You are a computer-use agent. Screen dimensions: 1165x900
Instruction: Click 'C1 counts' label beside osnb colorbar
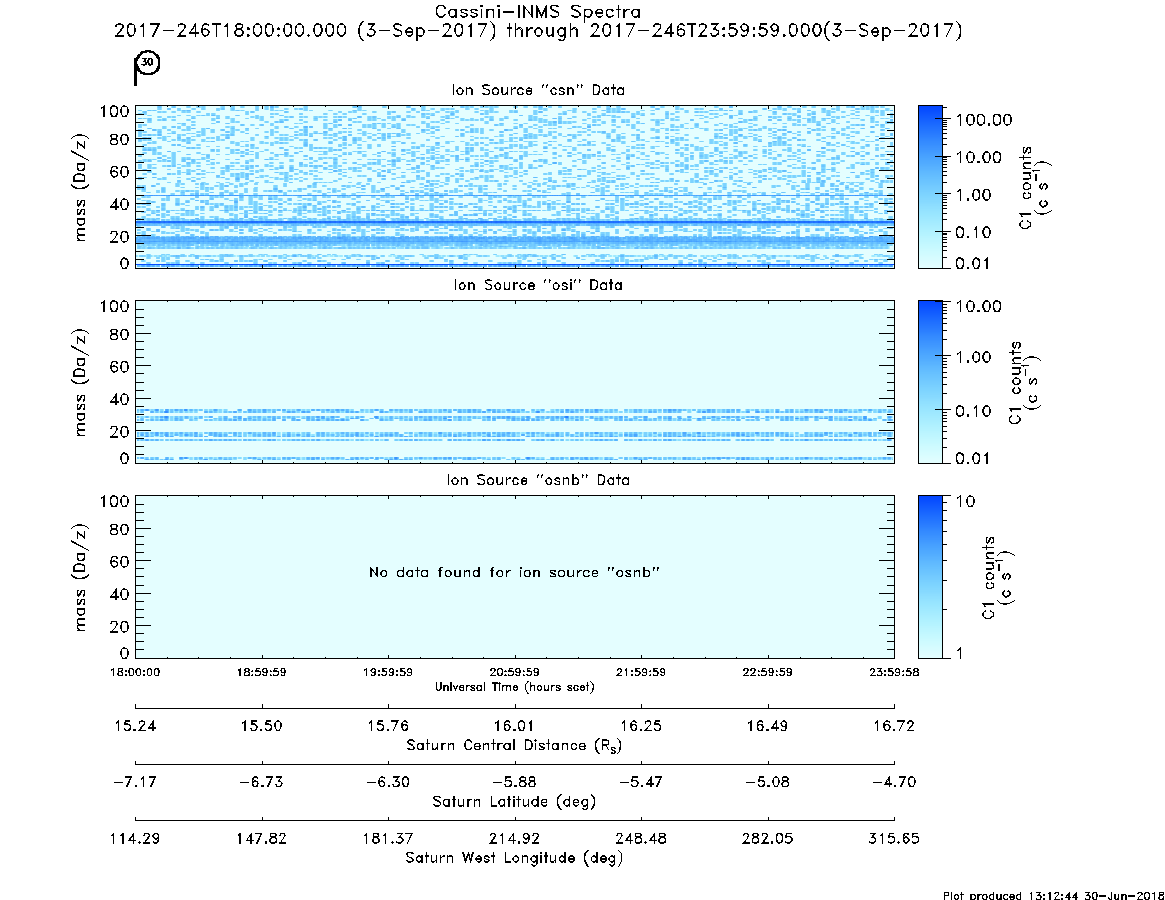coord(988,577)
